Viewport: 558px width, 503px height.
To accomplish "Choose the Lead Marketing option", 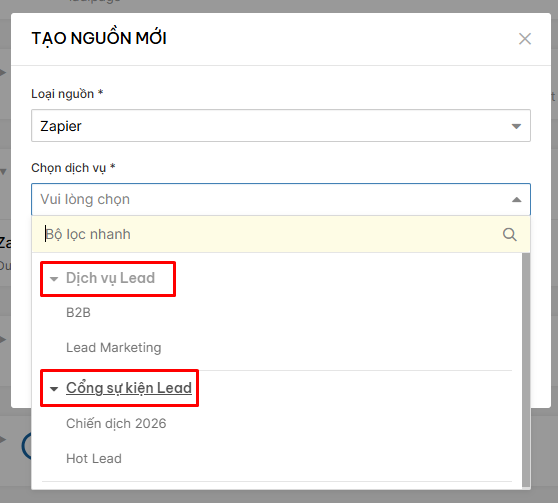I will click(114, 347).
